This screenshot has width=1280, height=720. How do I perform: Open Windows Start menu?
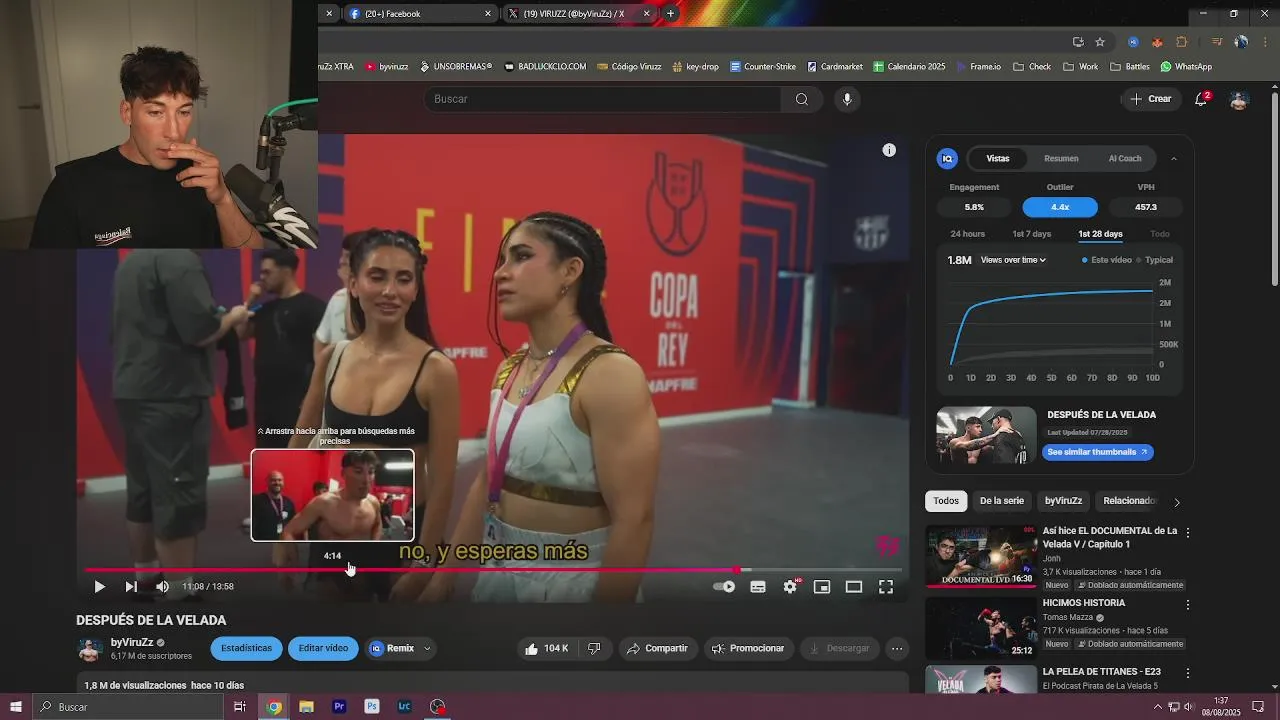[15, 707]
